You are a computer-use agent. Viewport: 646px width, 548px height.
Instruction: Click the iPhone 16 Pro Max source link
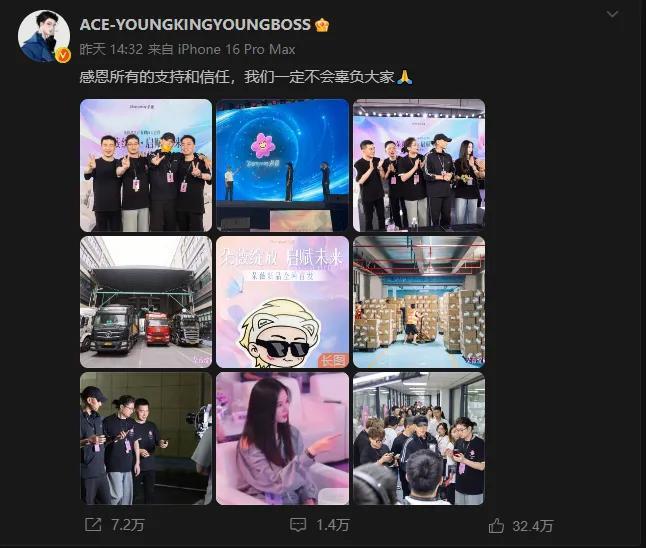coord(236,49)
